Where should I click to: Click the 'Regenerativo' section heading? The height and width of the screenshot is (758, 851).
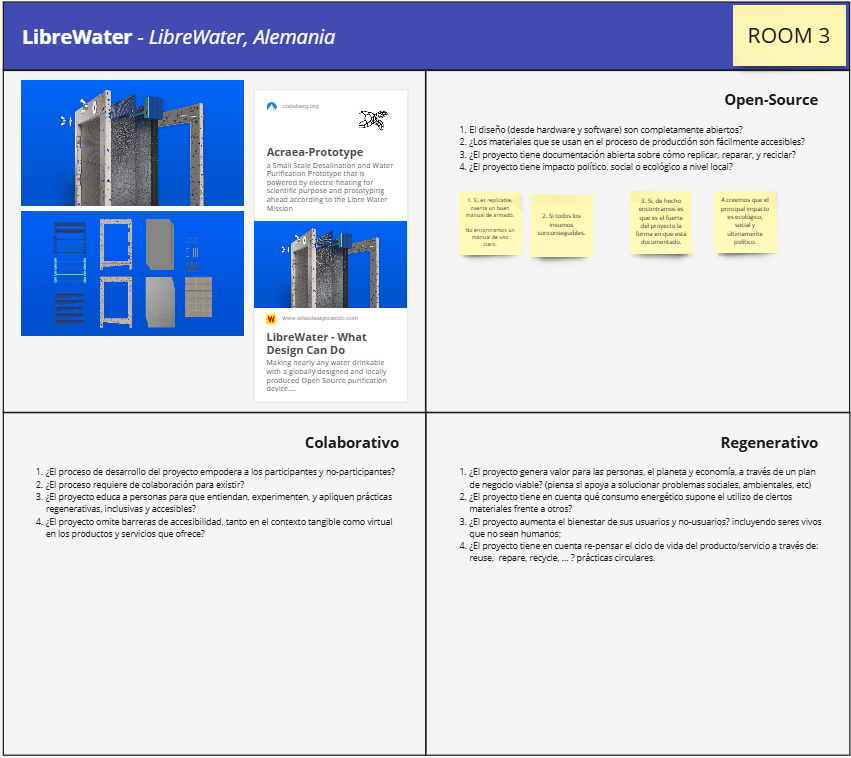click(769, 443)
